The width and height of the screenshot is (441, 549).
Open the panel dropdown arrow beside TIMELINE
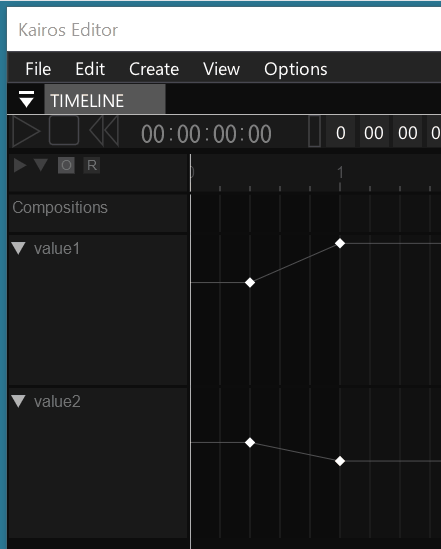(x=26, y=99)
